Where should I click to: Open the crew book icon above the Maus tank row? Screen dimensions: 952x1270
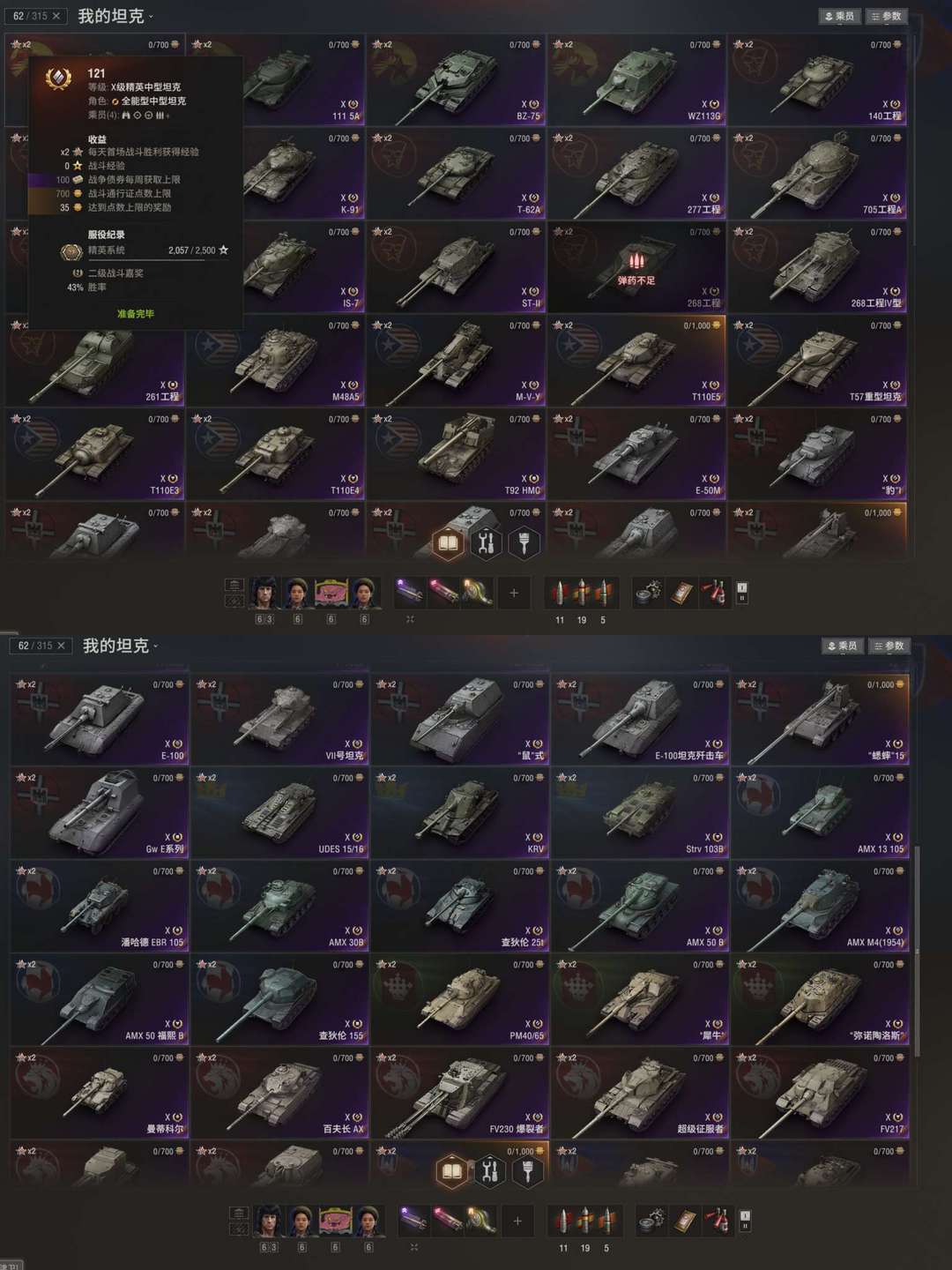[x=449, y=542]
